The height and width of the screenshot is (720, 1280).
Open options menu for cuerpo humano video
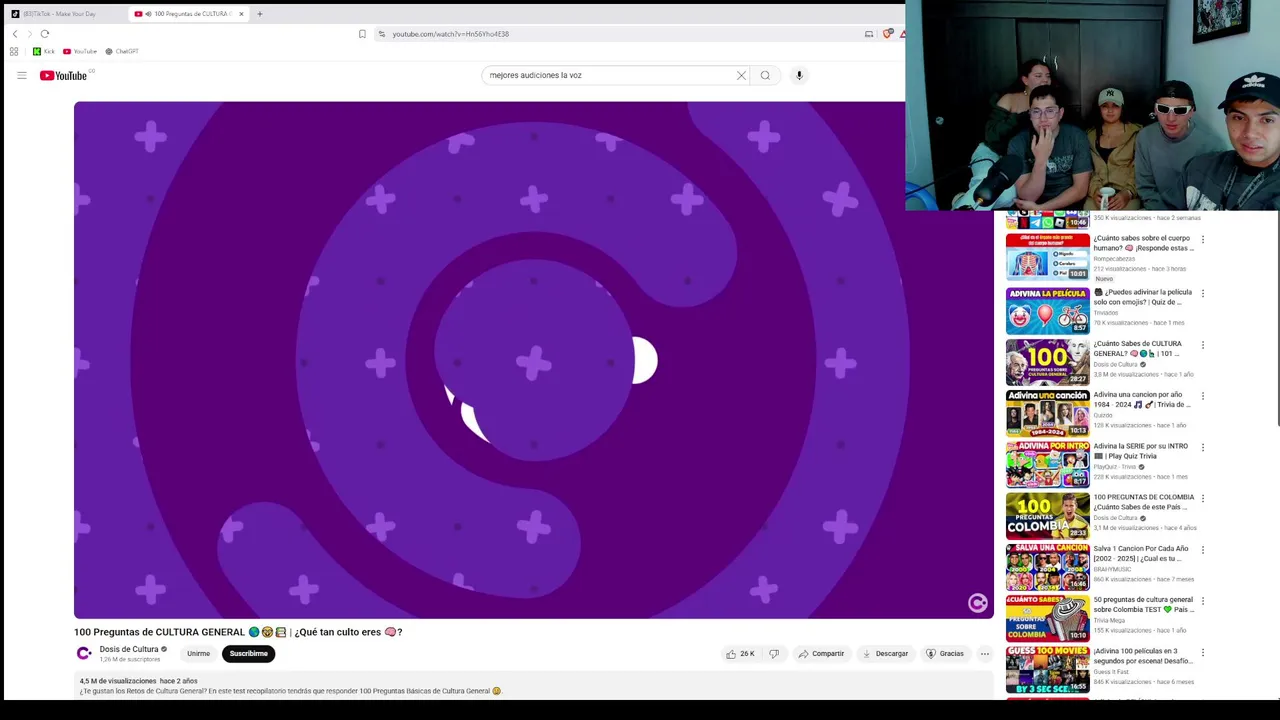point(1203,240)
